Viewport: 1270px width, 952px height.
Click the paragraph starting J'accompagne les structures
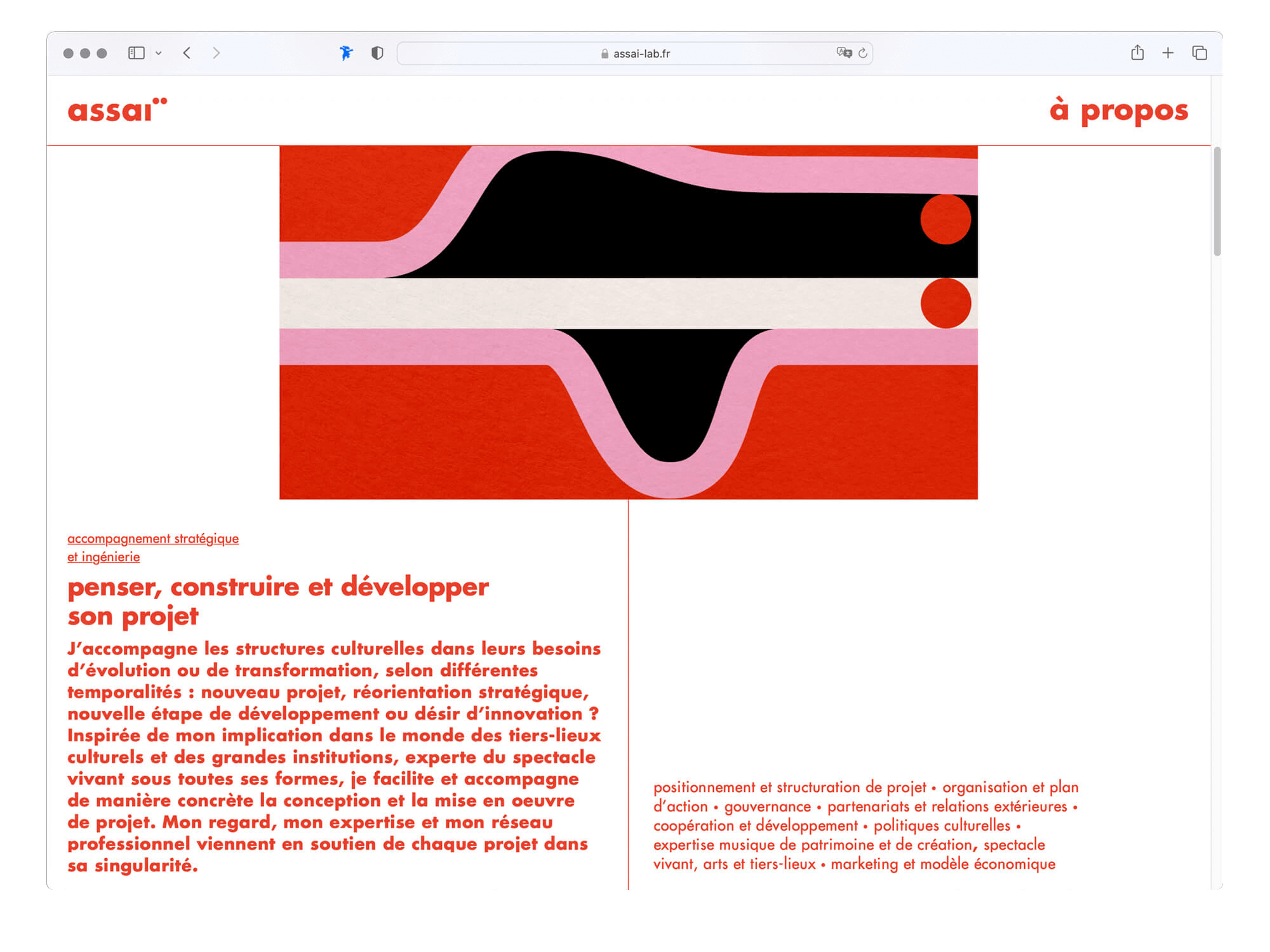click(334, 757)
